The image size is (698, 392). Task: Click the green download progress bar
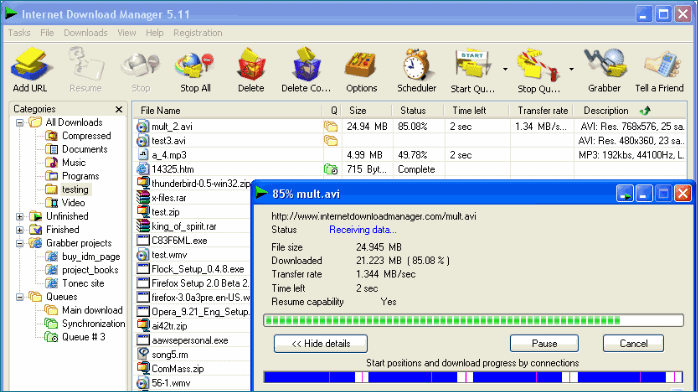click(x=474, y=320)
